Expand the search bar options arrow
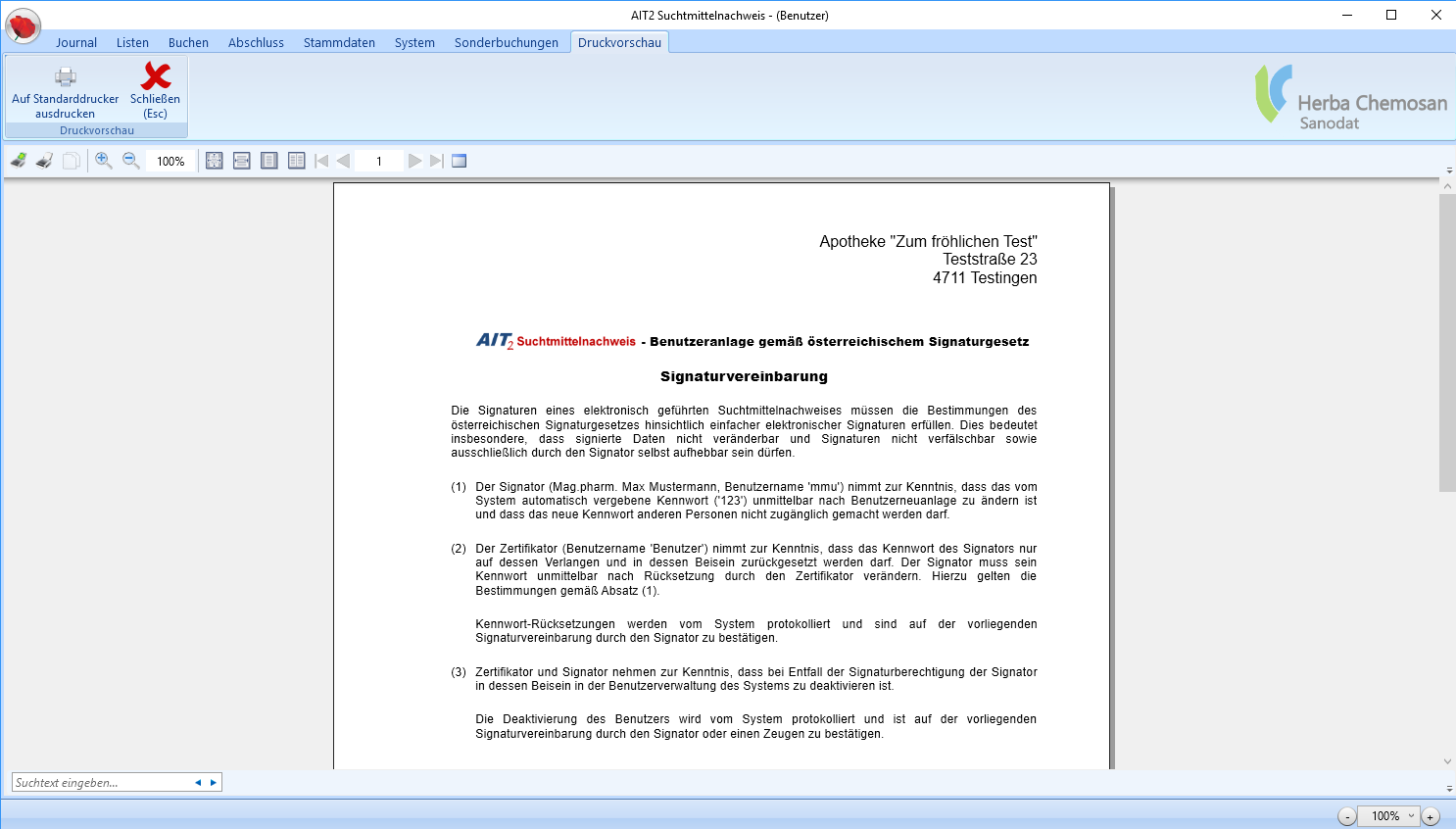Viewport: 1456px width, 829px height. 1449,788
